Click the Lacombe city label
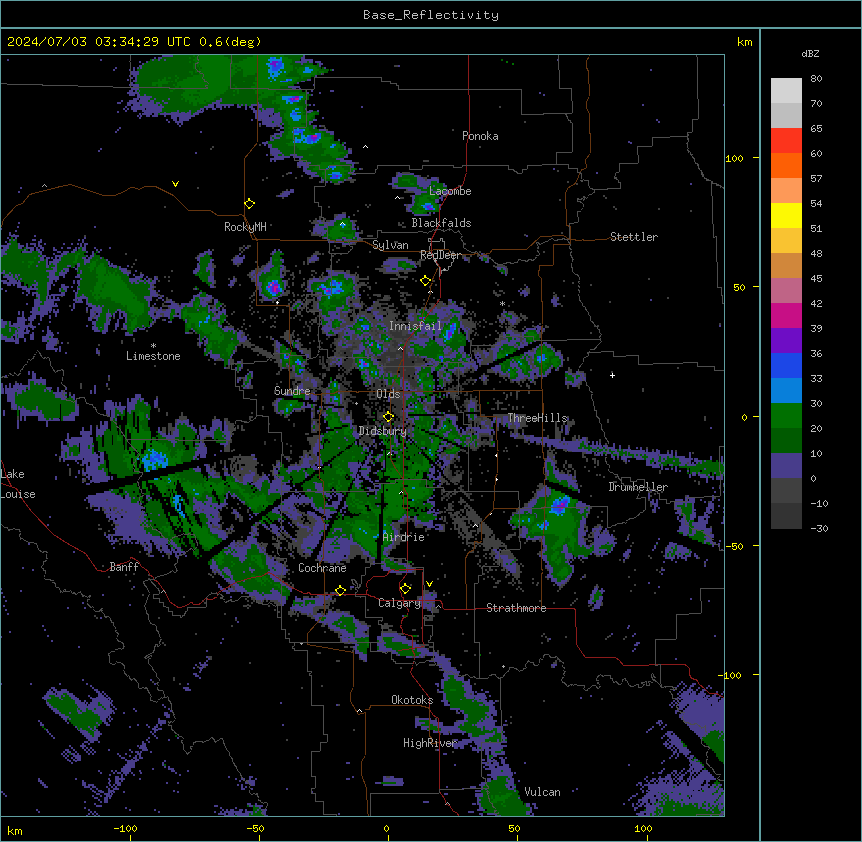Screen dimensions: 862x842 pos(450,191)
